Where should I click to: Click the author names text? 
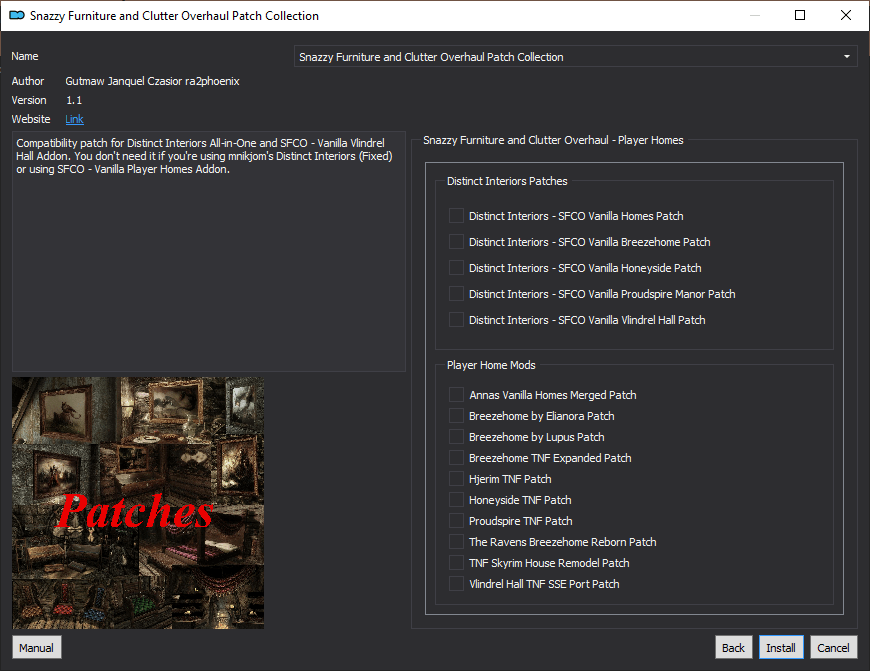tap(153, 81)
